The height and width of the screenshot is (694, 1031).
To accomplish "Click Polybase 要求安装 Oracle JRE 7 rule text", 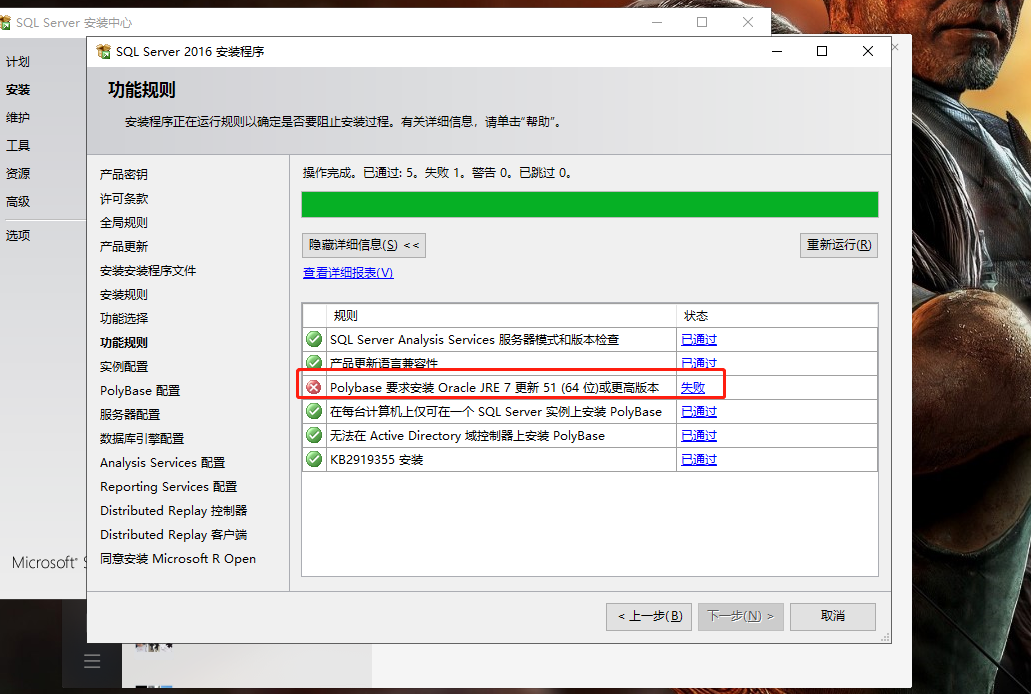I will [494, 387].
